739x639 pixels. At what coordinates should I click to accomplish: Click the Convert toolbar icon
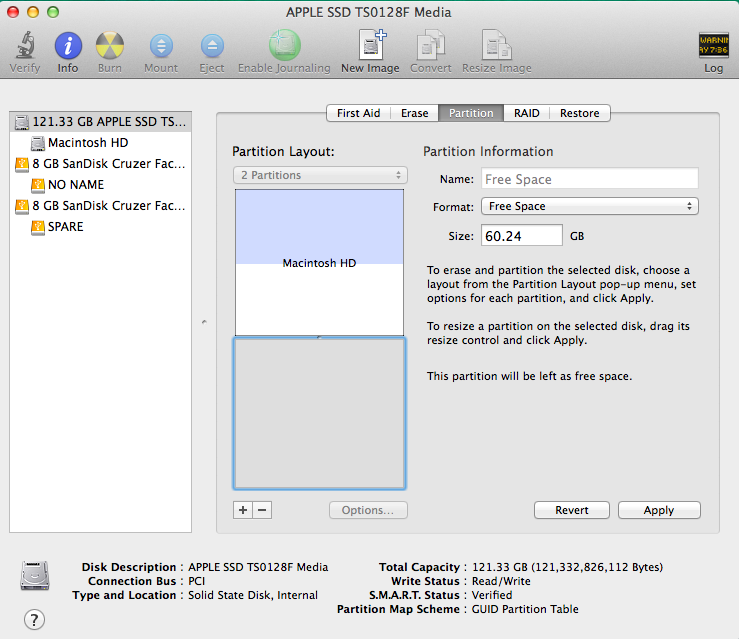pos(431,46)
